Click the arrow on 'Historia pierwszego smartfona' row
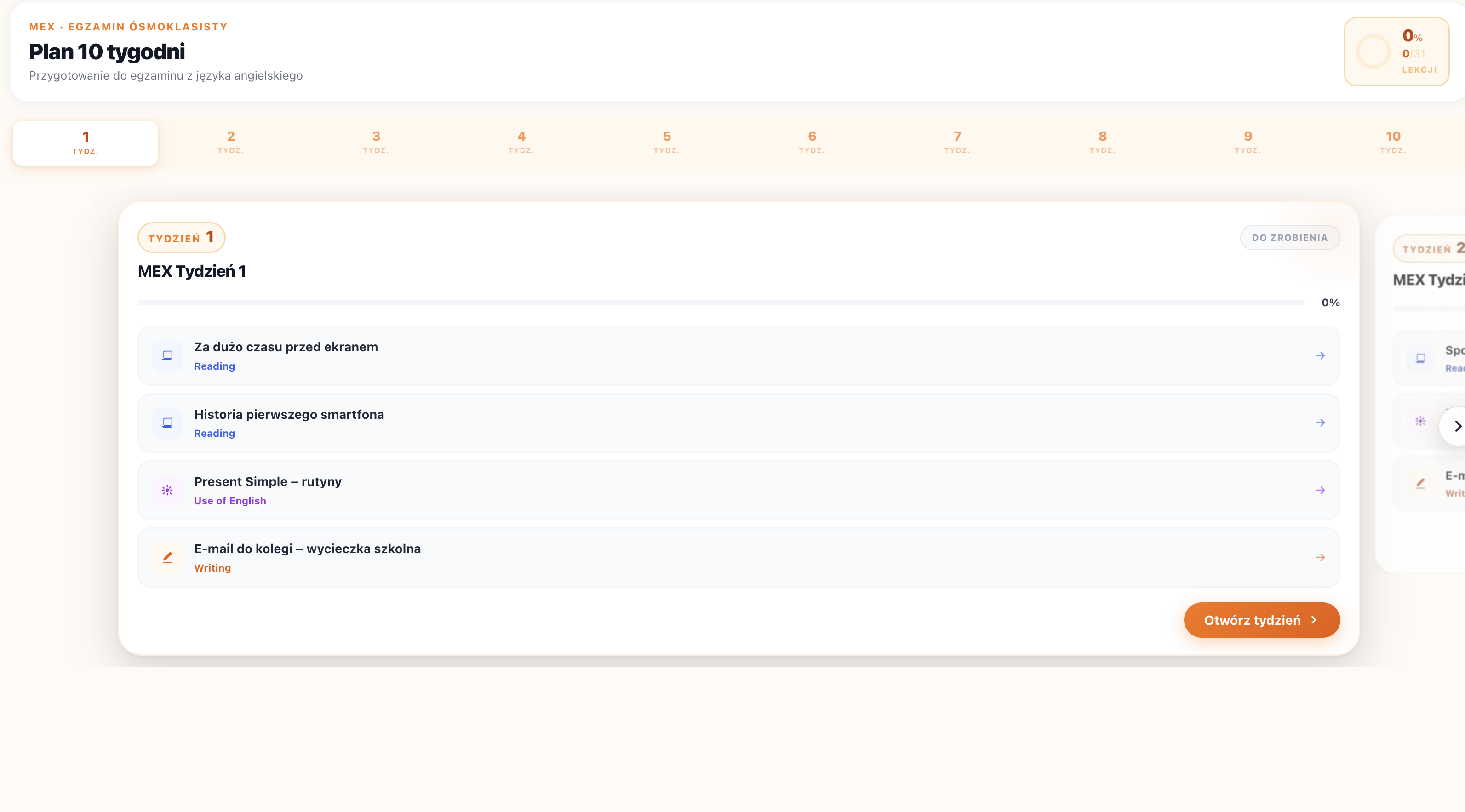Screen dimensions: 1465x812 tap(1320, 423)
